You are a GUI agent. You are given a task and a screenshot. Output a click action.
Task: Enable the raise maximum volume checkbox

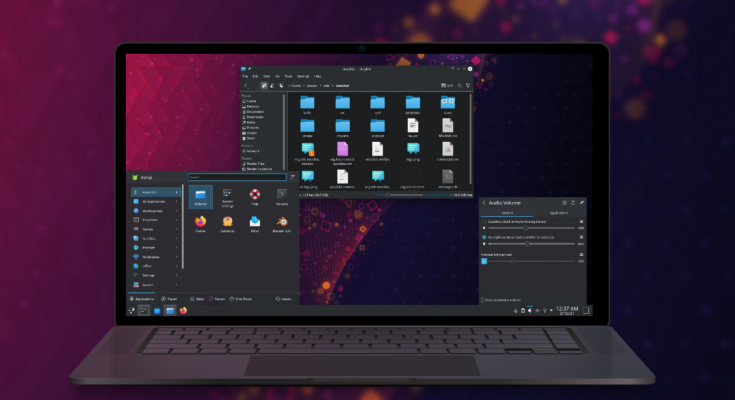[483, 299]
